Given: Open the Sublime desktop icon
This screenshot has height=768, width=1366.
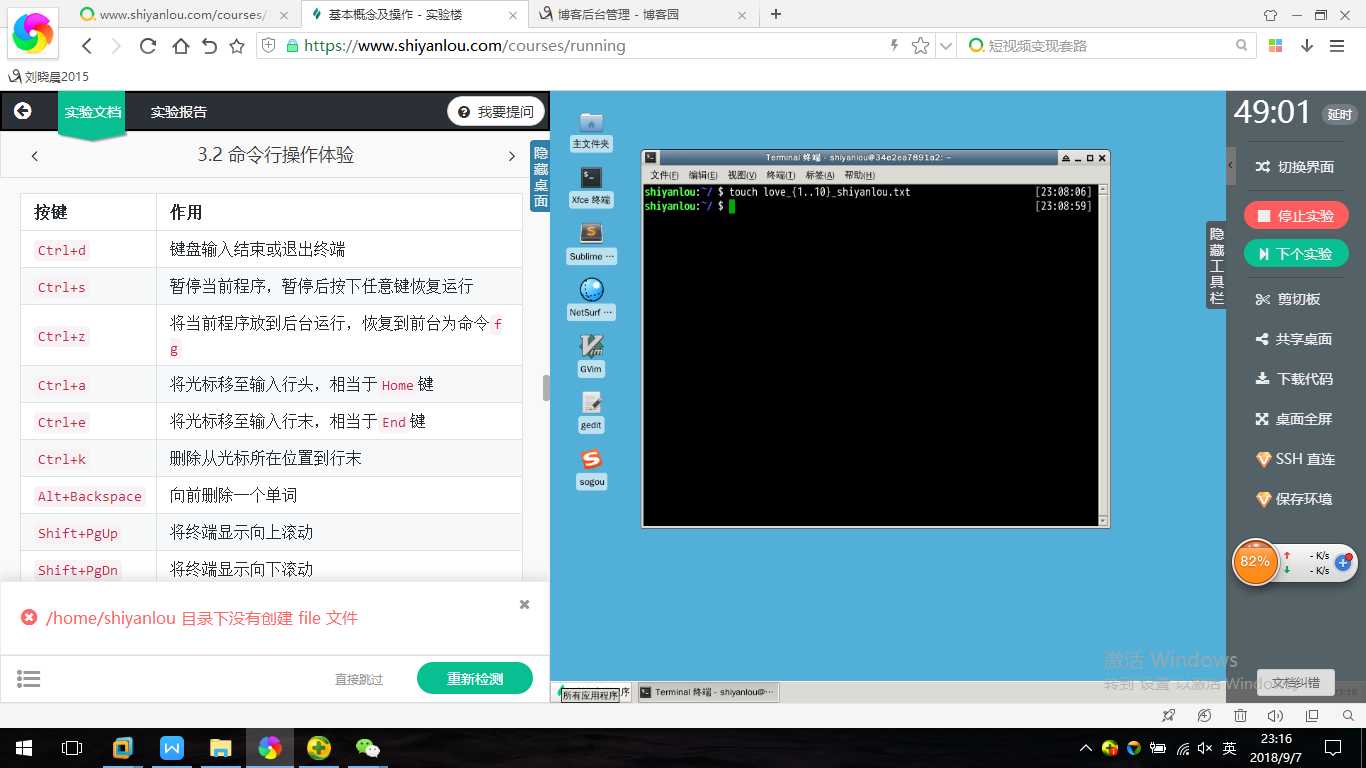Looking at the screenshot, I should click(x=591, y=243).
